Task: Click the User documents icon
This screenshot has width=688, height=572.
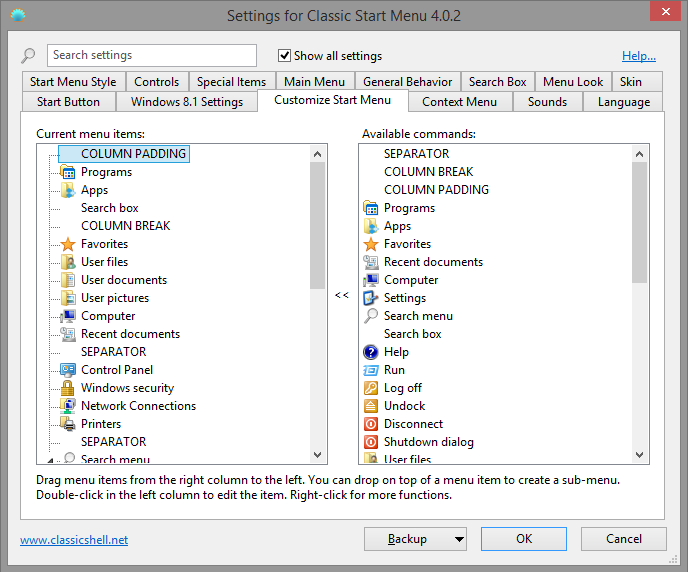Action: 68,280
